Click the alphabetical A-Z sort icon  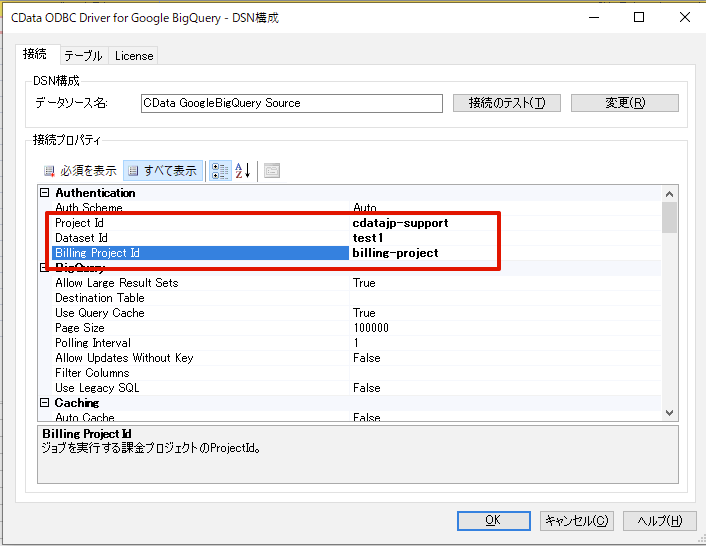click(243, 171)
